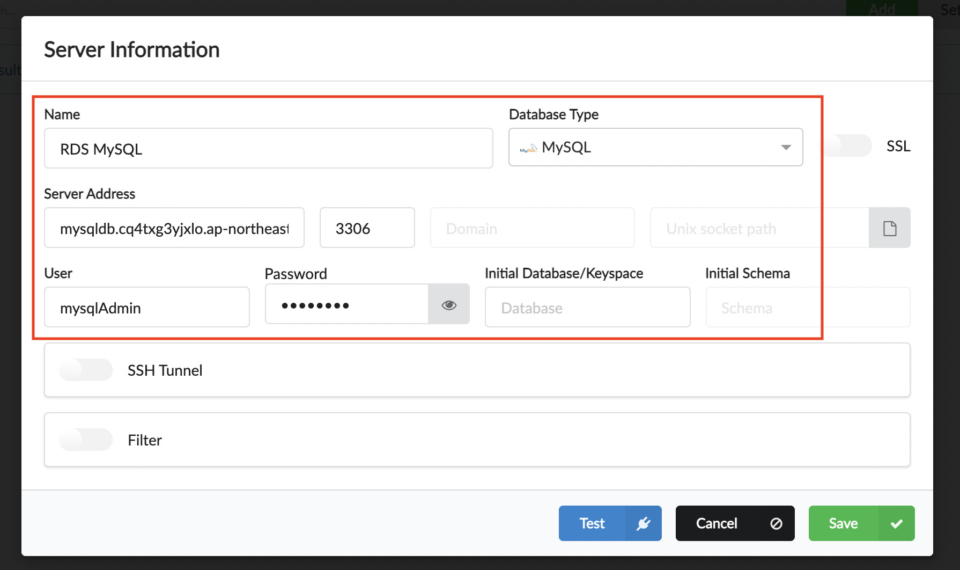Enable the SSL toggle
Screen dimensions: 960x570
point(848,146)
